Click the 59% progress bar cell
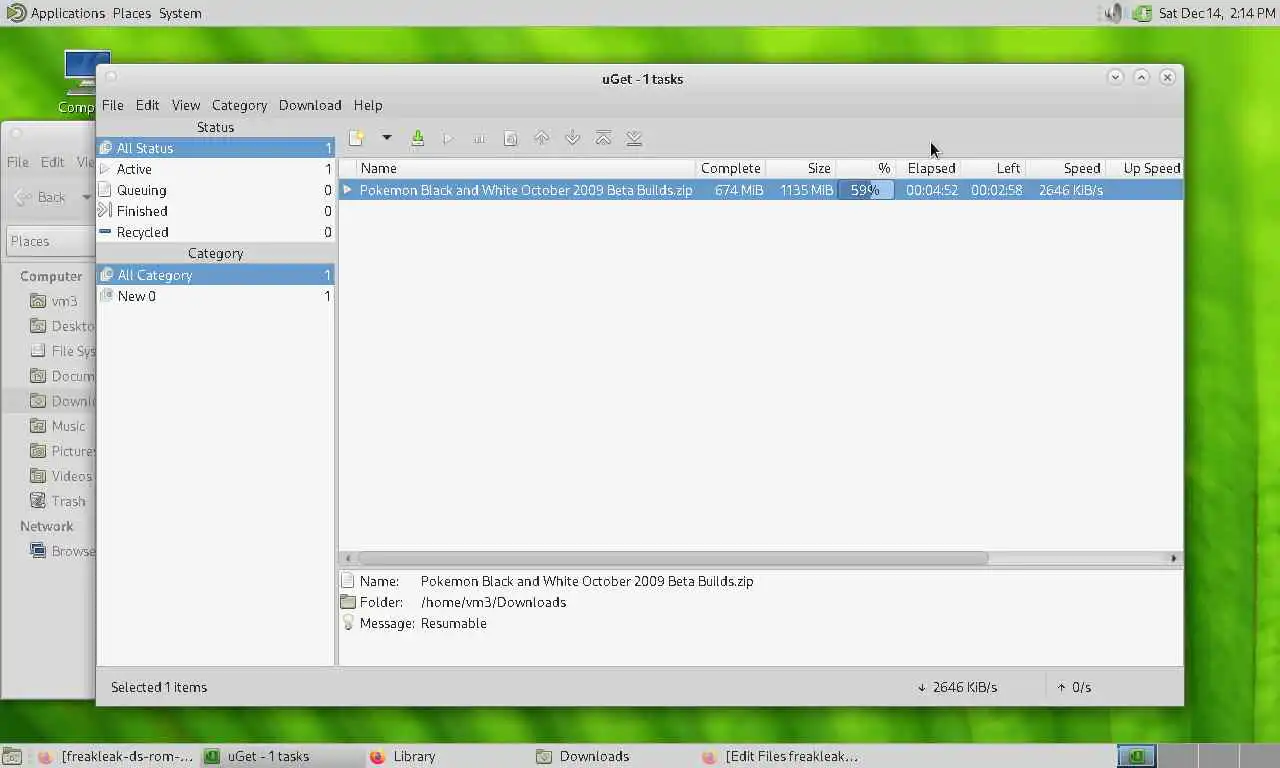 865,190
